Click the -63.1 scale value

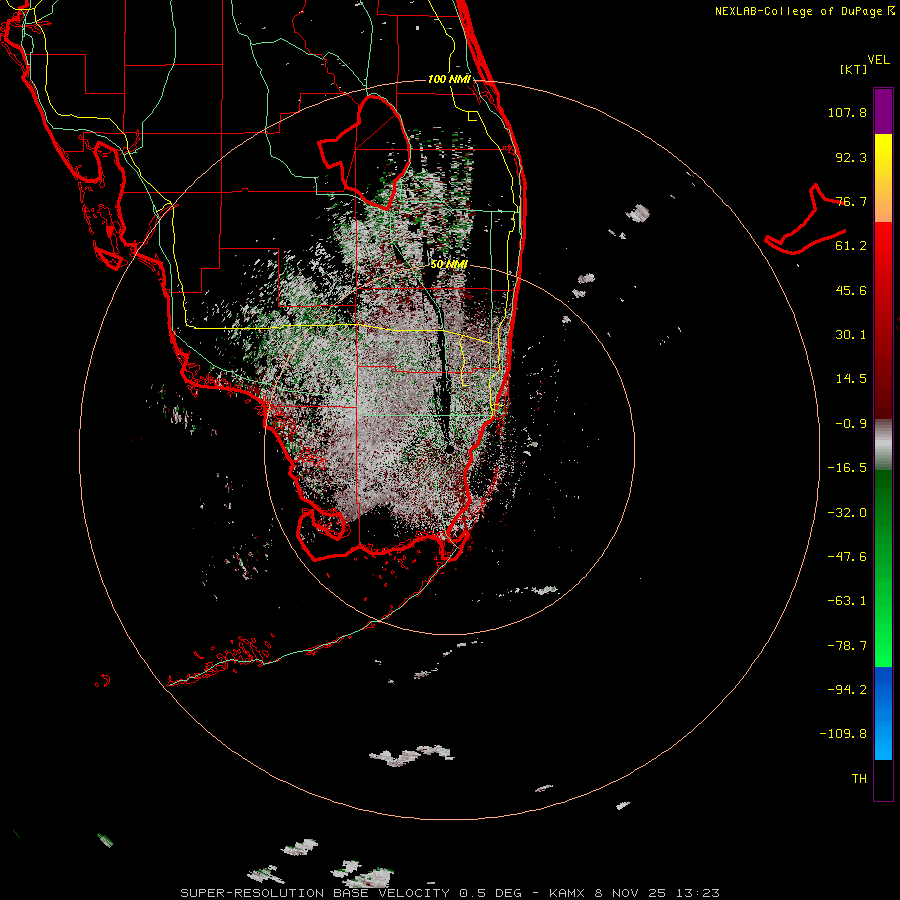pos(847,601)
